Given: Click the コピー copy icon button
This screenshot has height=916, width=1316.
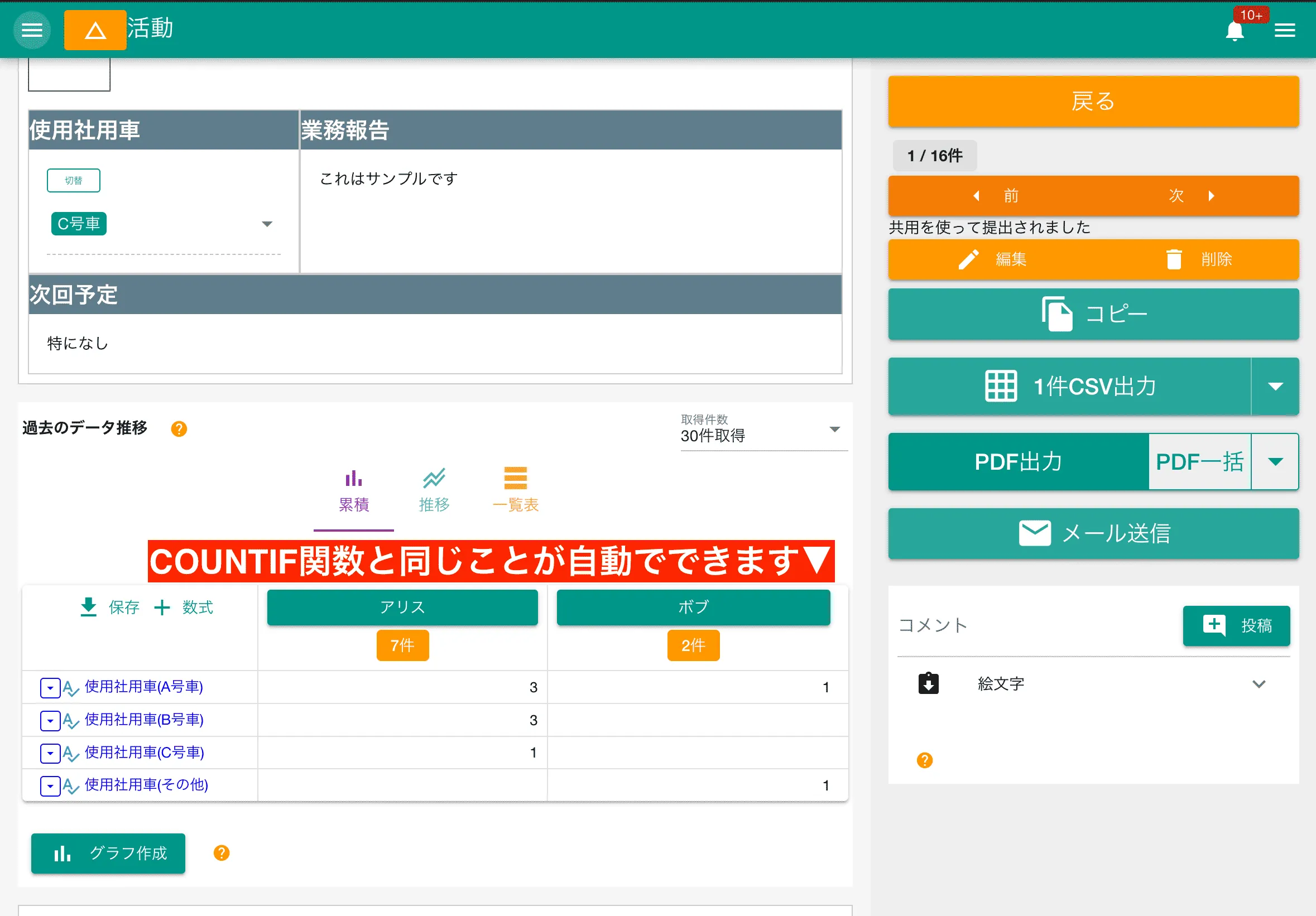Looking at the screenshot, I should click(x=1058, y=314).
